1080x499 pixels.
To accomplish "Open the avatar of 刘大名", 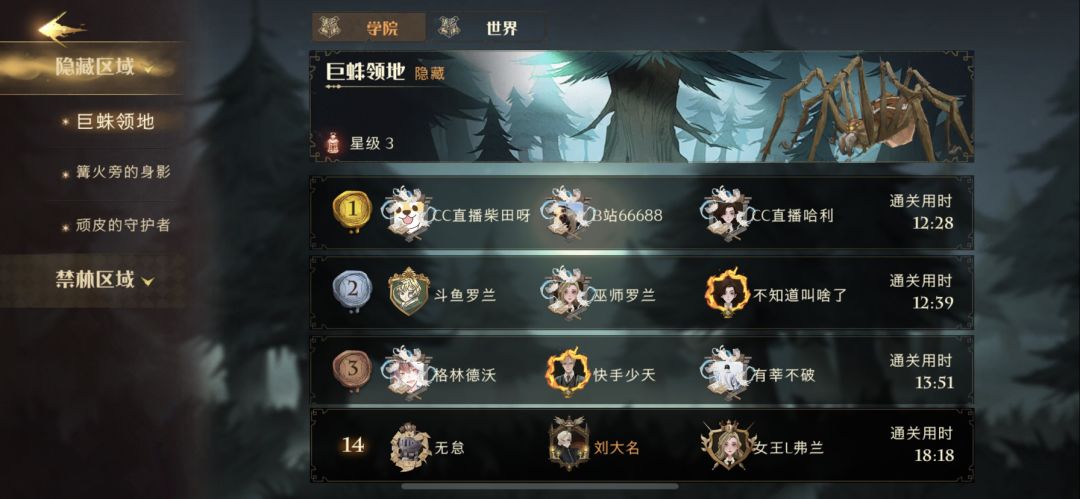I will pyautogui.click(x=568, y=445).
